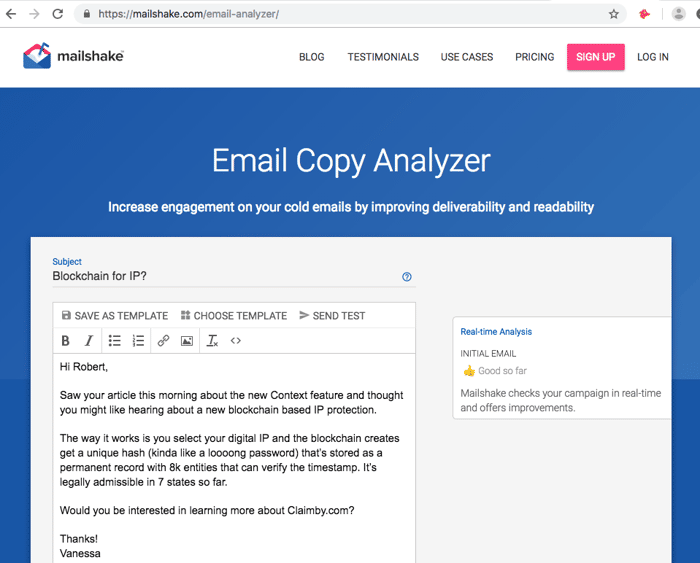
Task: Open HTML source code view
Action: (236, 341)
